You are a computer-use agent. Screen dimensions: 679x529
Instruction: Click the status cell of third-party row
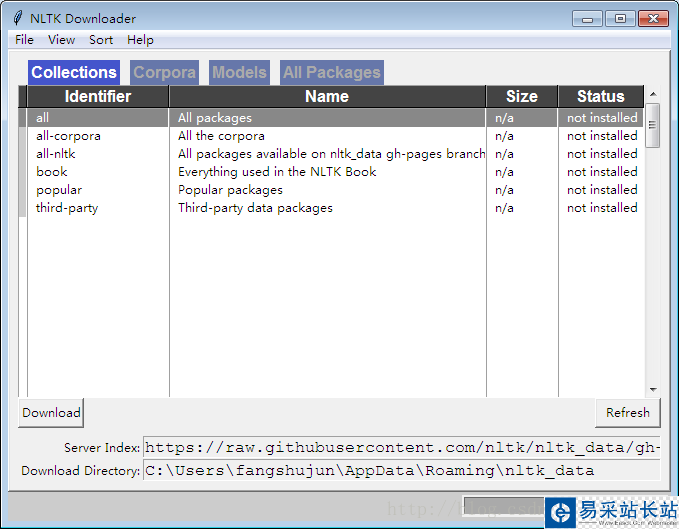click(602, 208)
